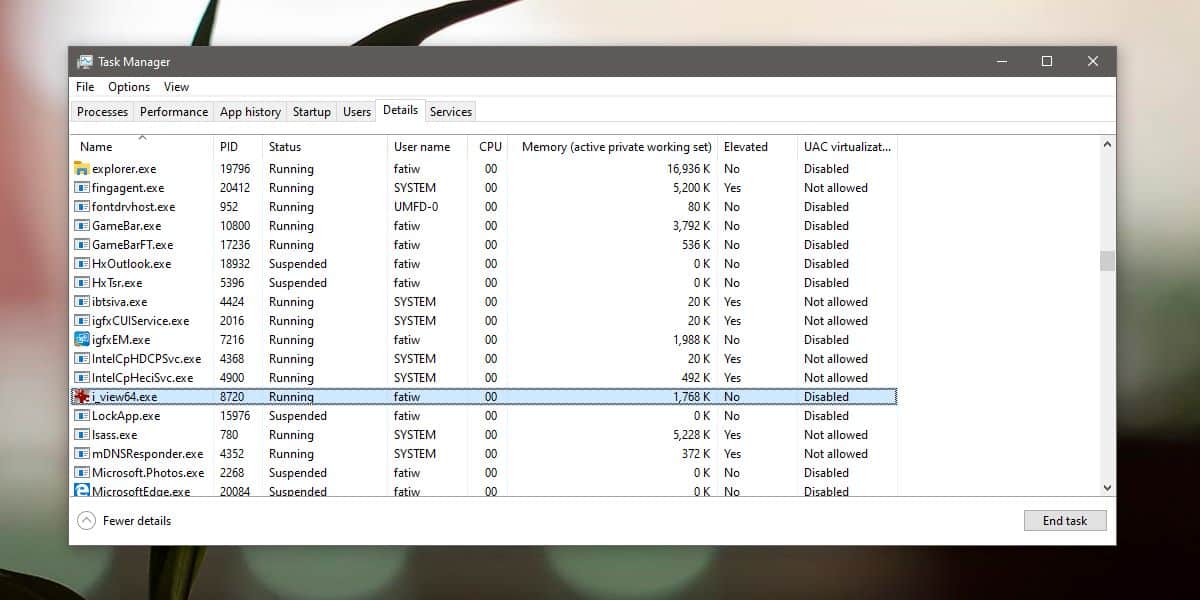Sort by the User name column header

tap(428, 147)
